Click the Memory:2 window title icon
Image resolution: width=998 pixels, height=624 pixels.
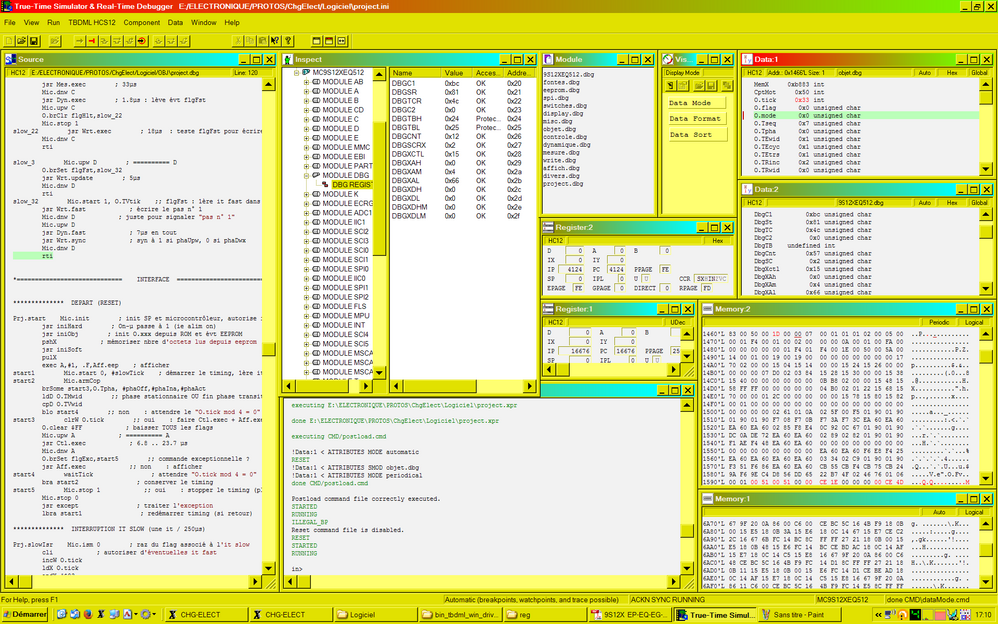(x=707, y=309)
